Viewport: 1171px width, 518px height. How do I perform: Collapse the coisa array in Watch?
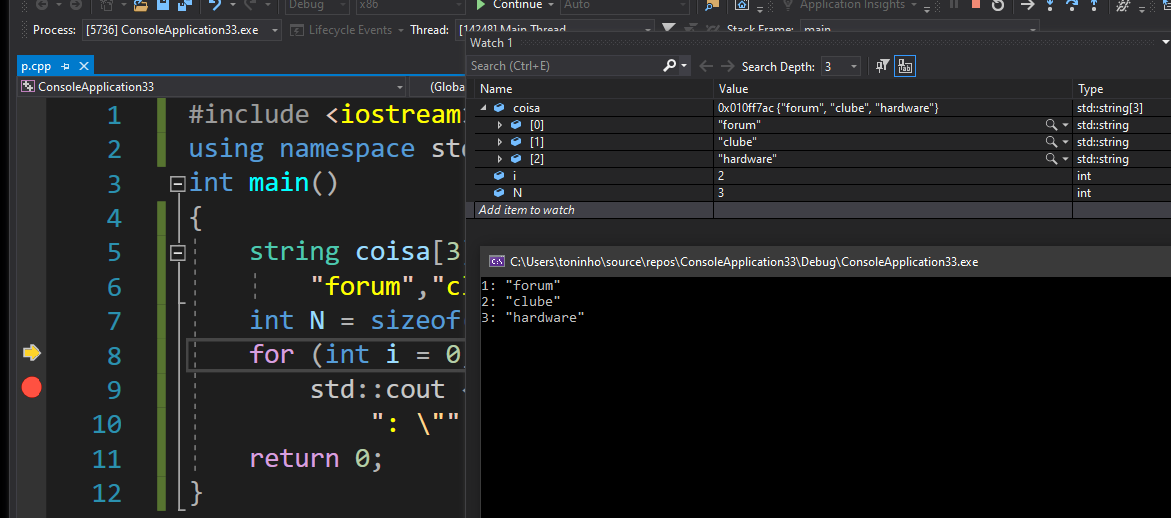tap(484, 108)
